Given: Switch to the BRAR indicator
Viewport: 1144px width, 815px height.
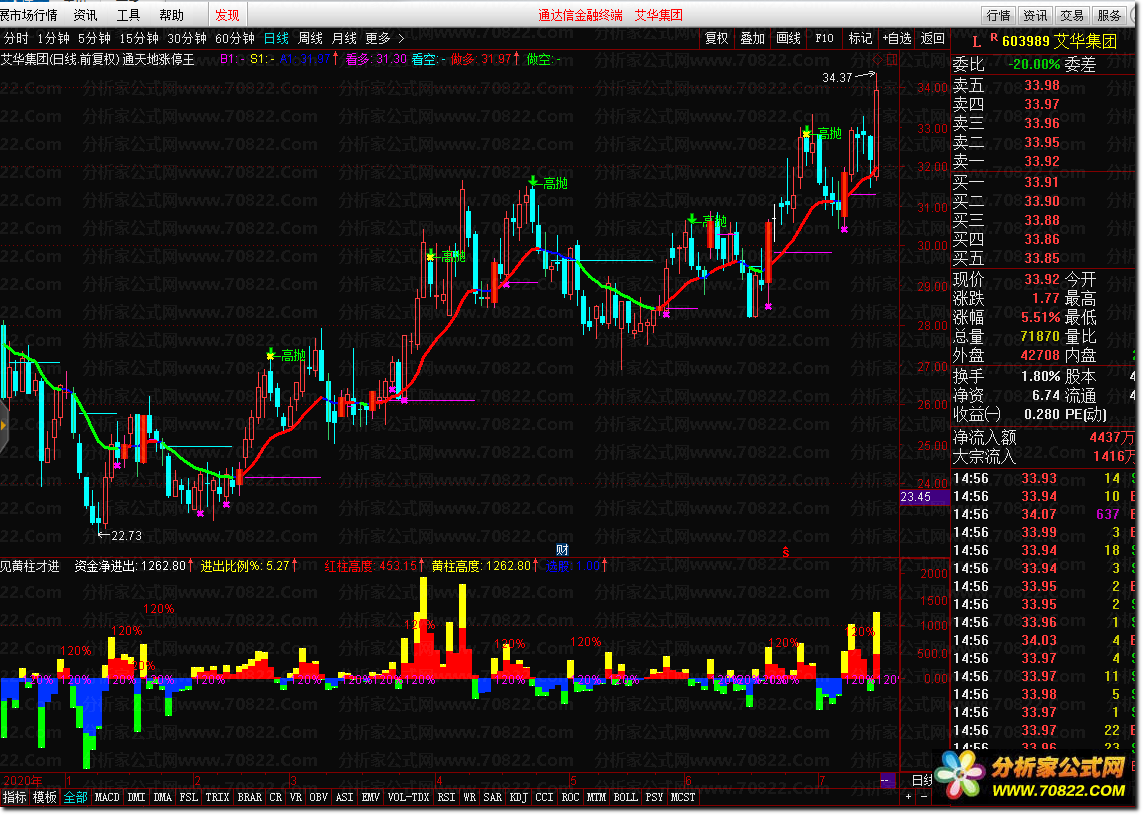Looking at the screenshot, I should [250, 797].
